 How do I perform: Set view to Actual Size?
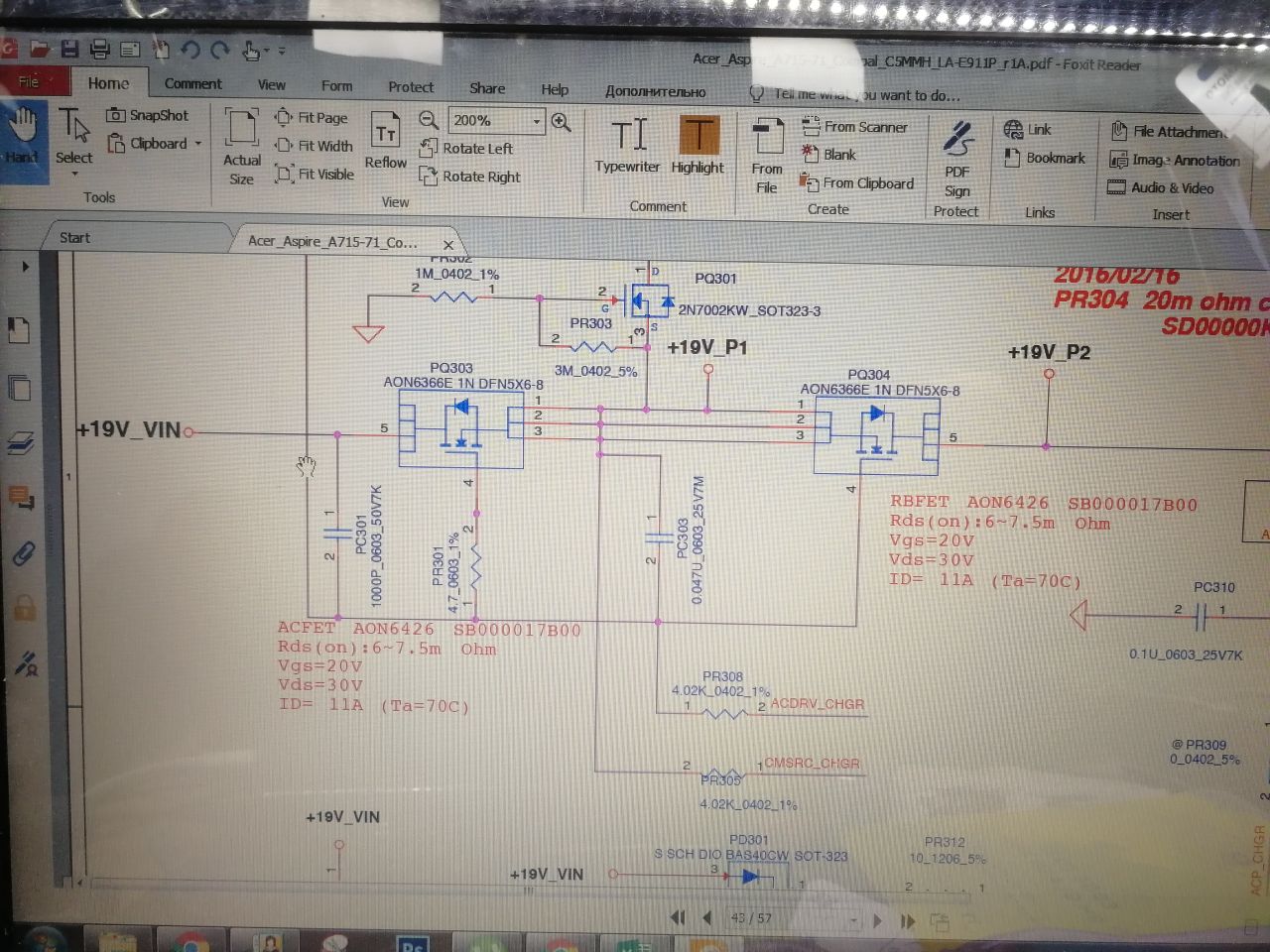(x=242, y=147)
